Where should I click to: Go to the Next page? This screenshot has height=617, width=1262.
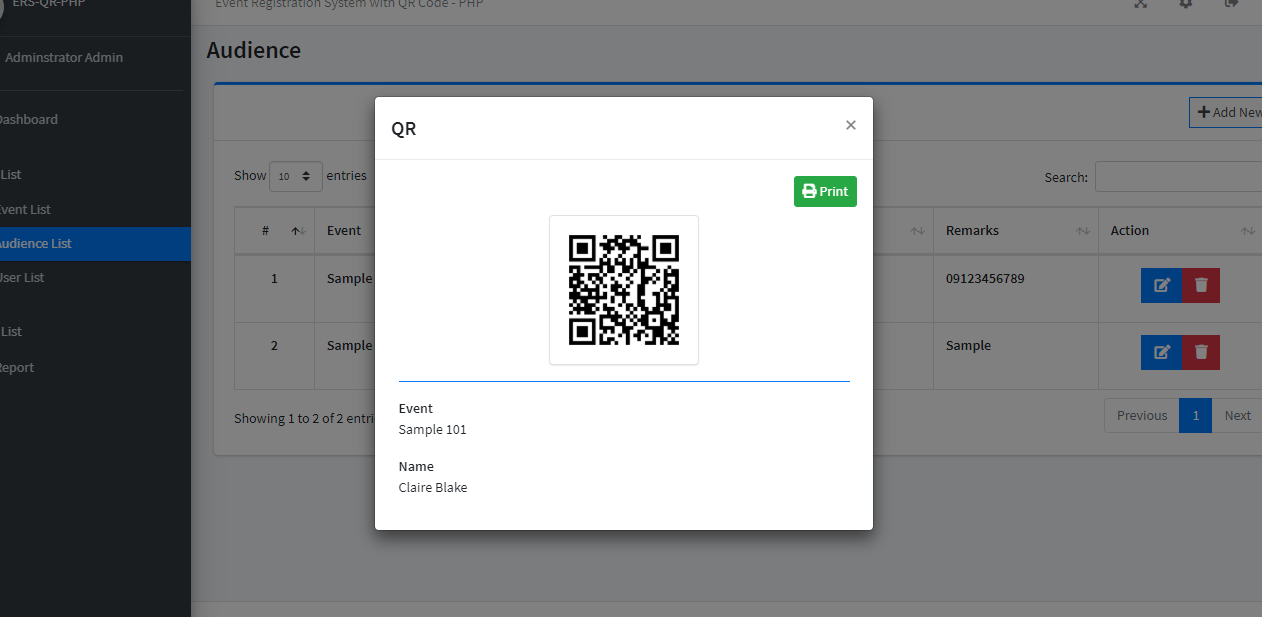point(1237,415)
